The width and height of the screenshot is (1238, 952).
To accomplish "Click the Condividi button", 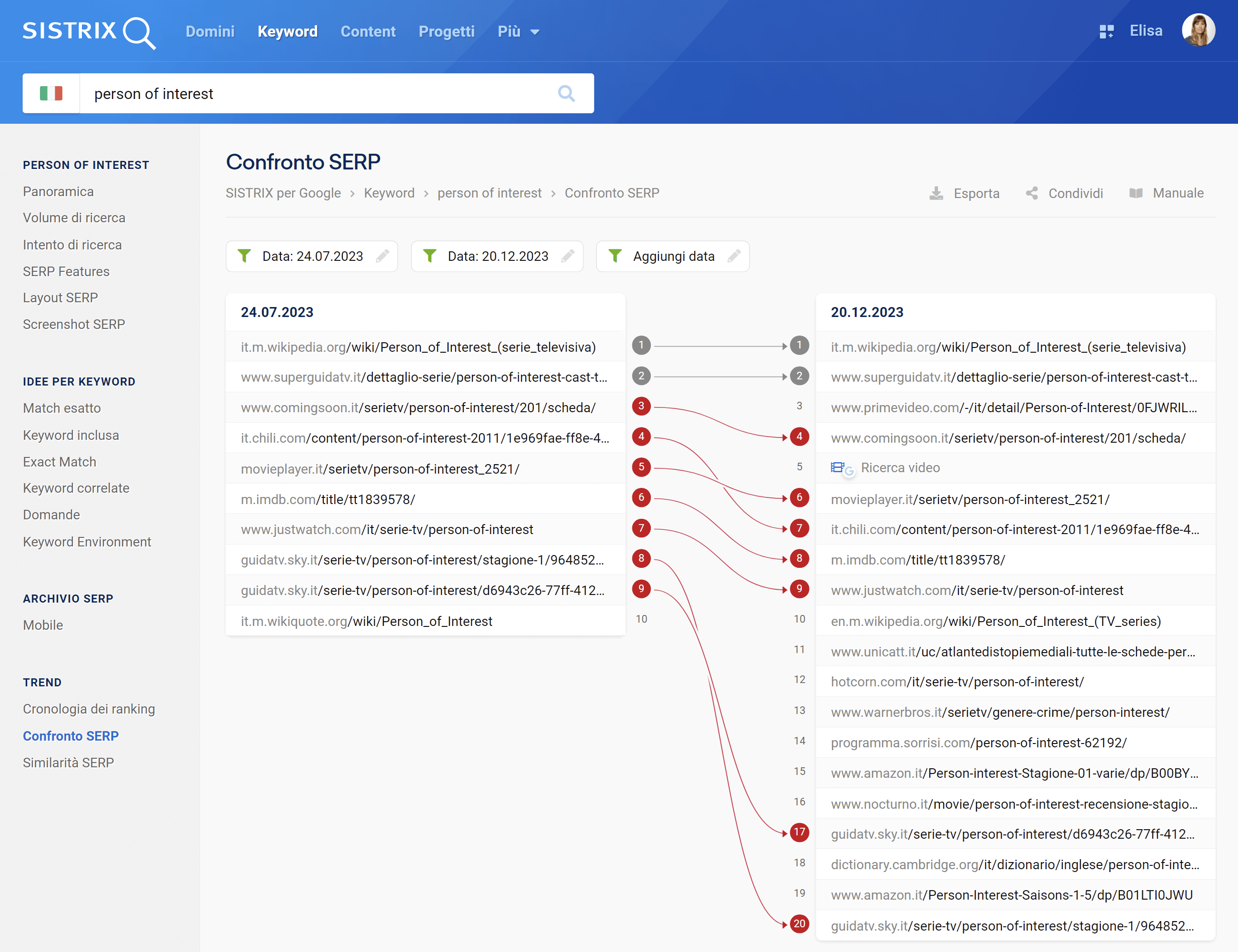I will [x=1065, y=194].
